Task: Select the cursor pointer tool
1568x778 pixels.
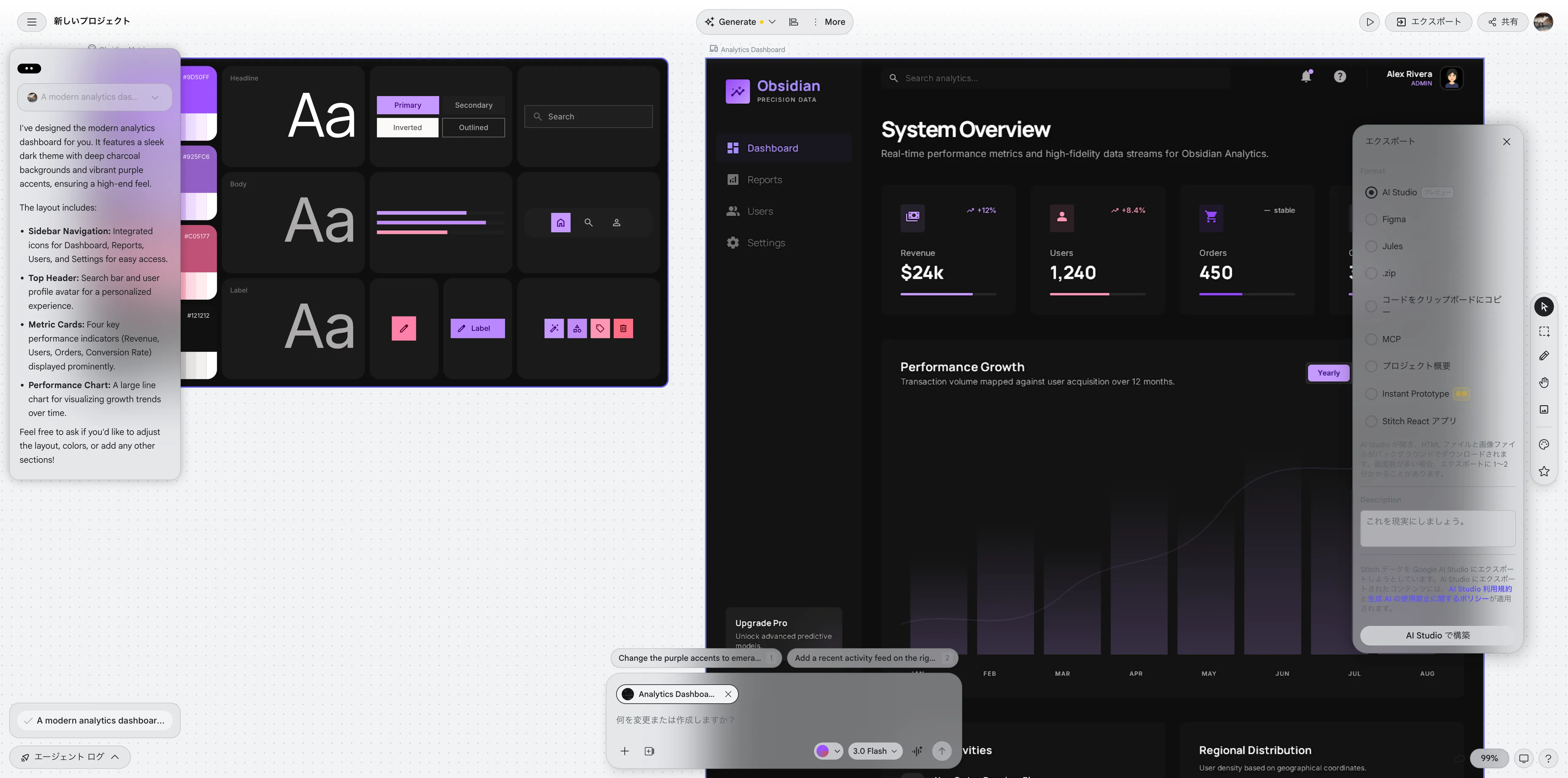Action: click(1543, 307)
